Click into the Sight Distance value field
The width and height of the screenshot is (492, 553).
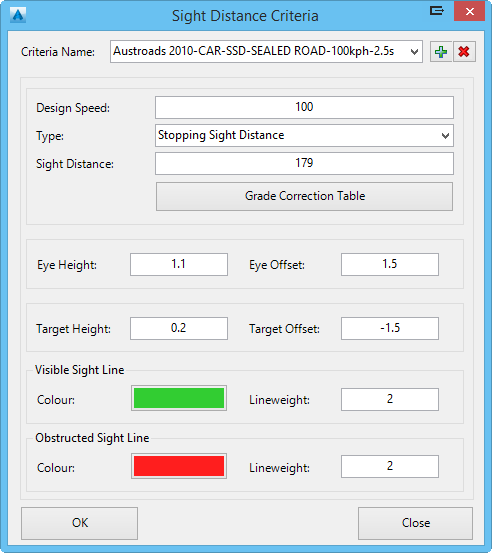click(304, 163)
